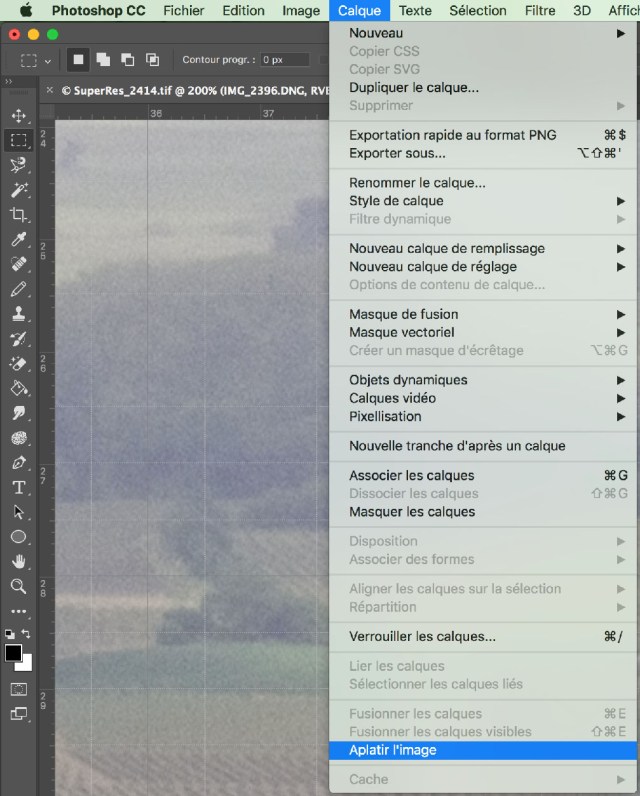Image resolution: width=640 pixels, height=796 pixels.
Task: Enable add-to-selection mode in options bar
Action: coord(103,60)
